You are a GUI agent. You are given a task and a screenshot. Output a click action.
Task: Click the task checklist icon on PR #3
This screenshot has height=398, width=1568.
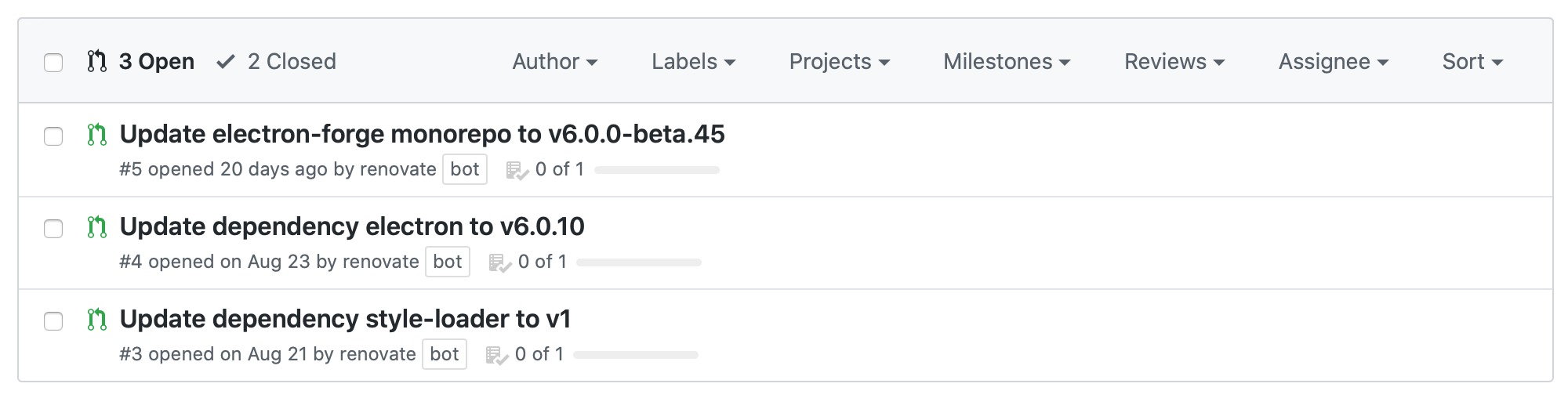tap(497, 355)
